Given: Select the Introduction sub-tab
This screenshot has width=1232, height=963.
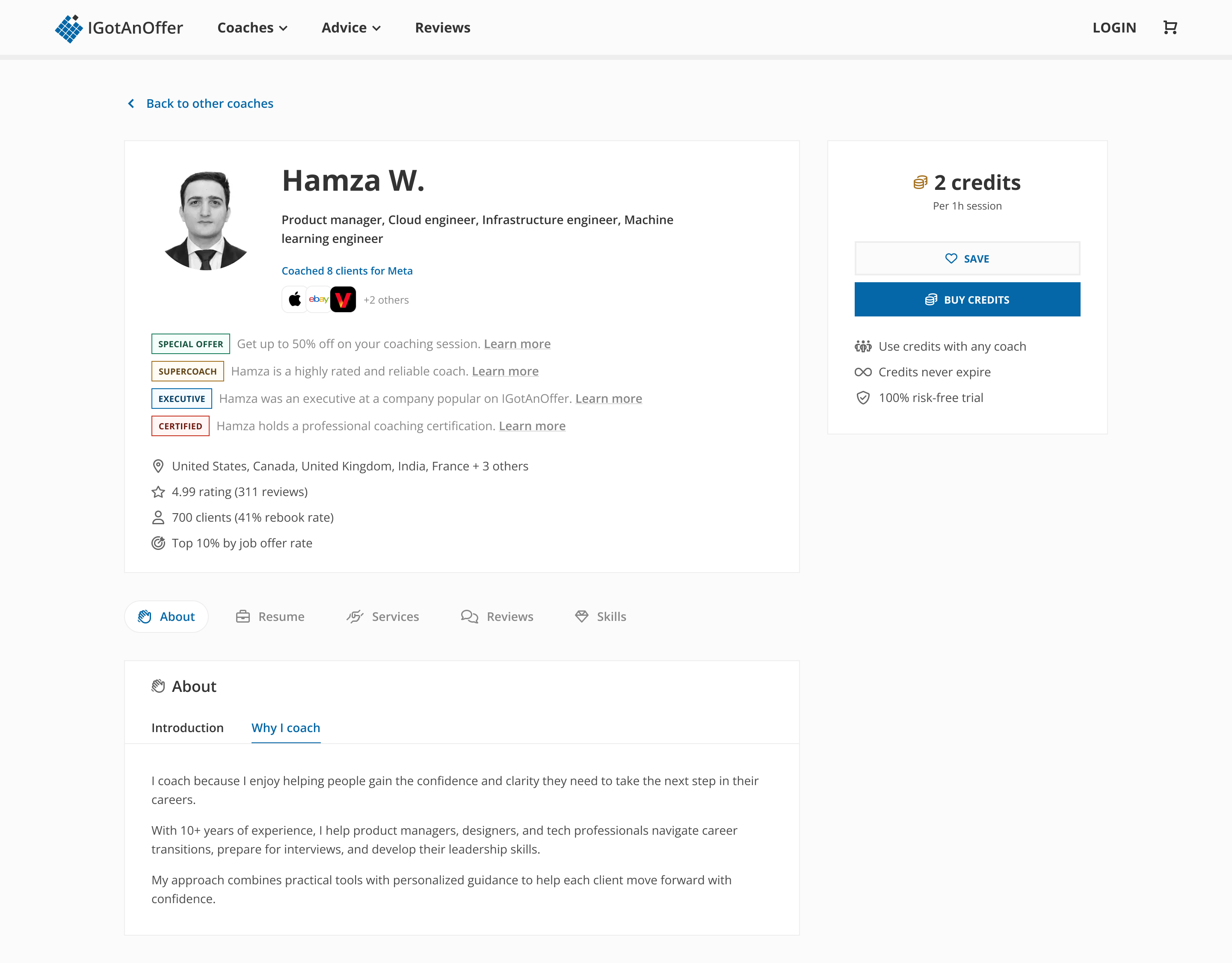Looking at the screenshot, I should (187, 728).
